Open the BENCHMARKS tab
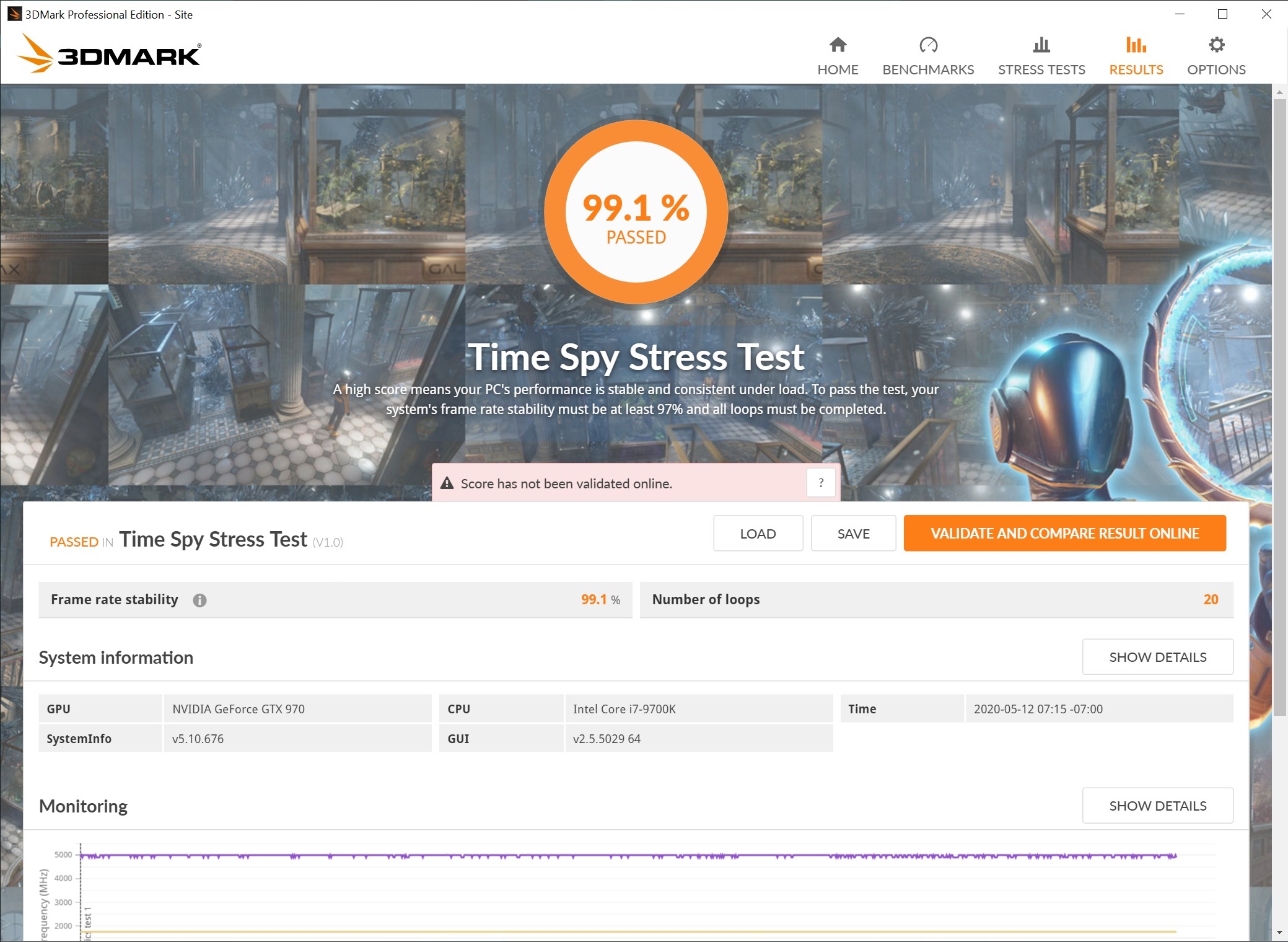1288x942 pixels. pyautogui.click(x=928, y=56)
